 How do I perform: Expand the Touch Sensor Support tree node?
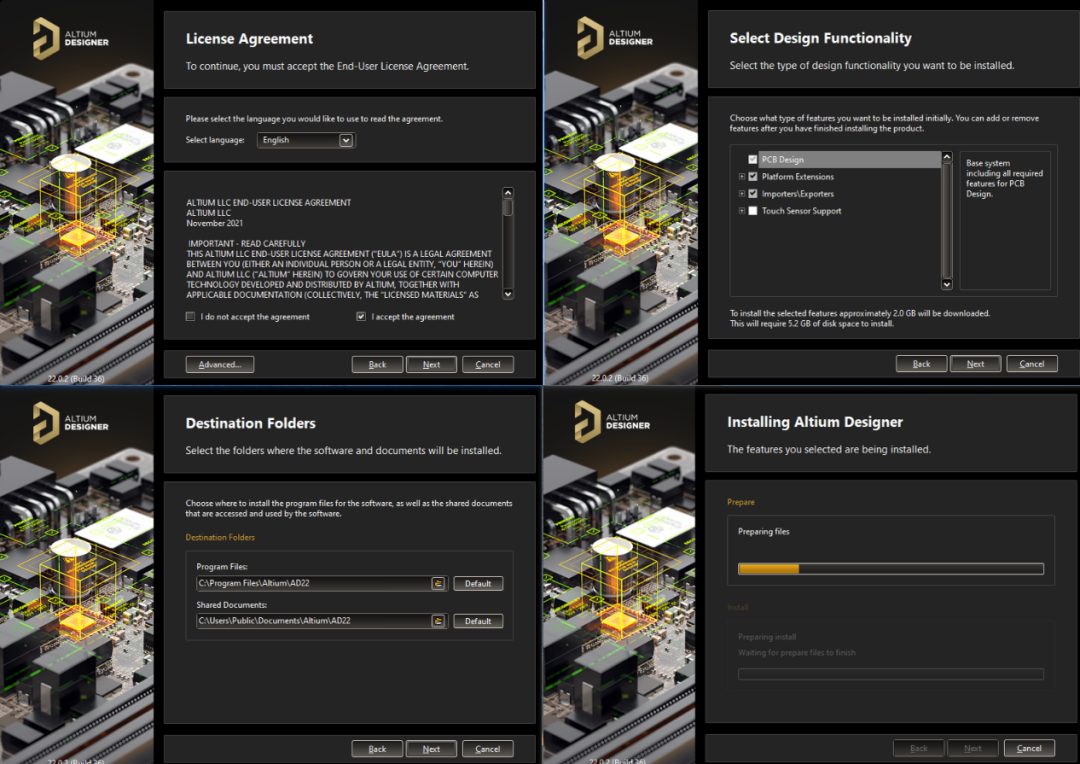(x=742, y=211)
